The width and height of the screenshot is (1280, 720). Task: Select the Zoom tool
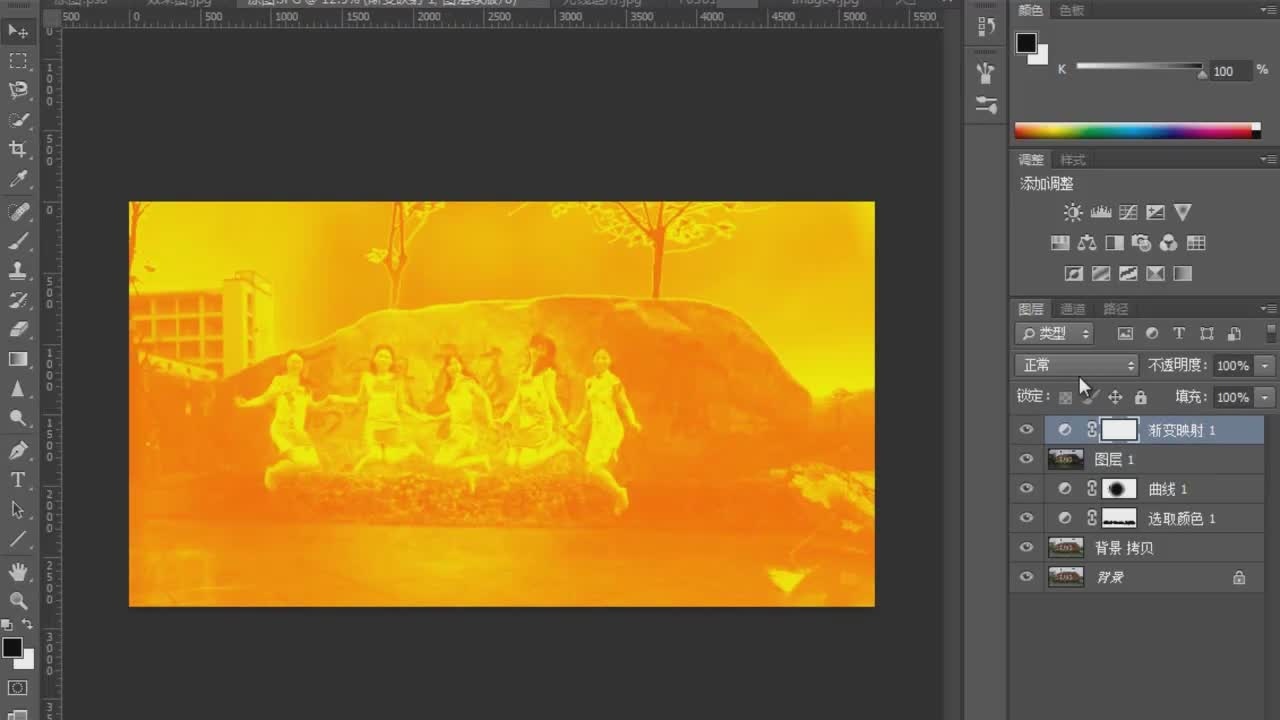point(18,600)
